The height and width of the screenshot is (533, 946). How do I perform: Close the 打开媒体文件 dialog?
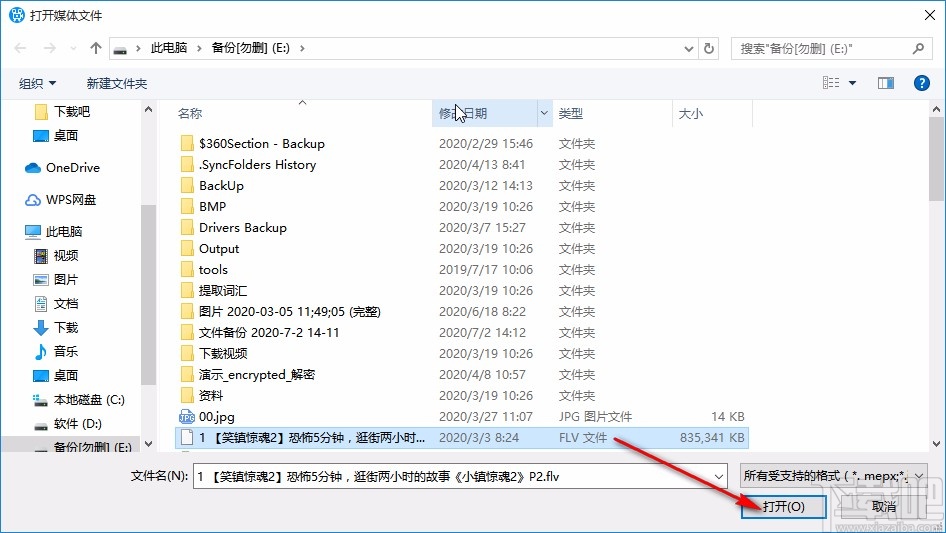pos(930,15)
